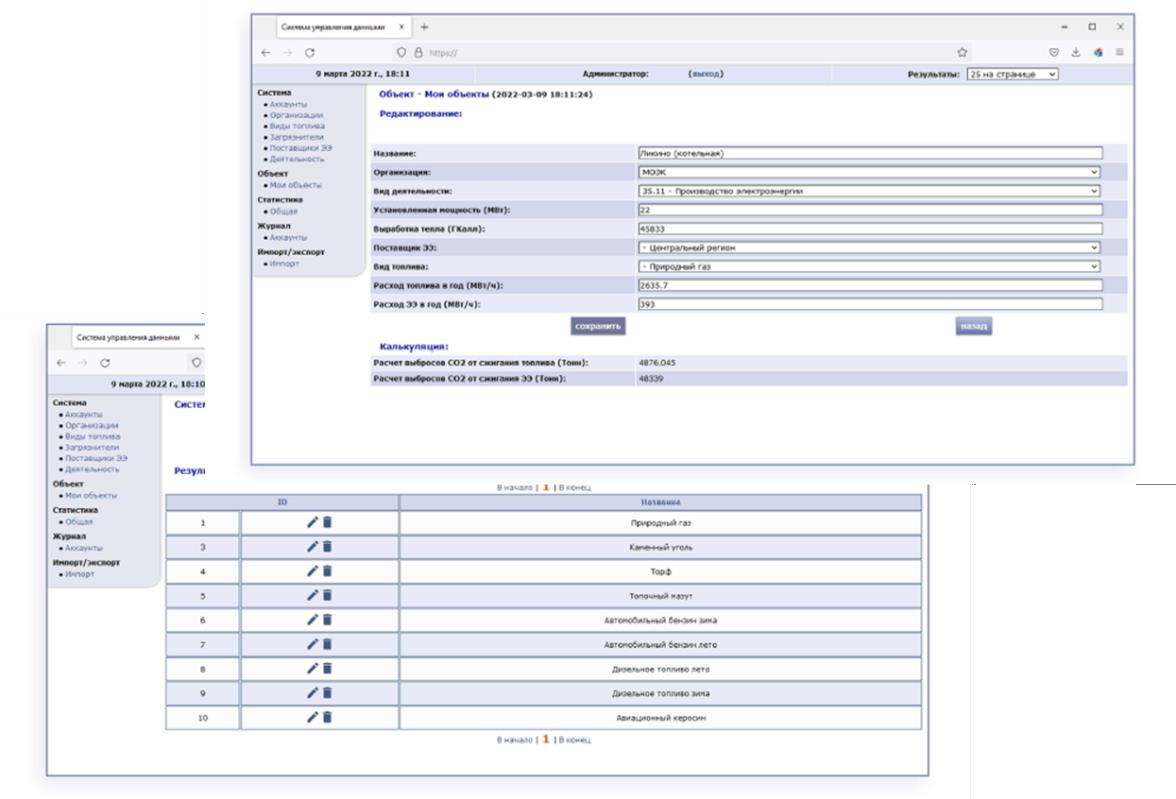
Task: Click the Расход топлива в год field
Action: point(870,285)
